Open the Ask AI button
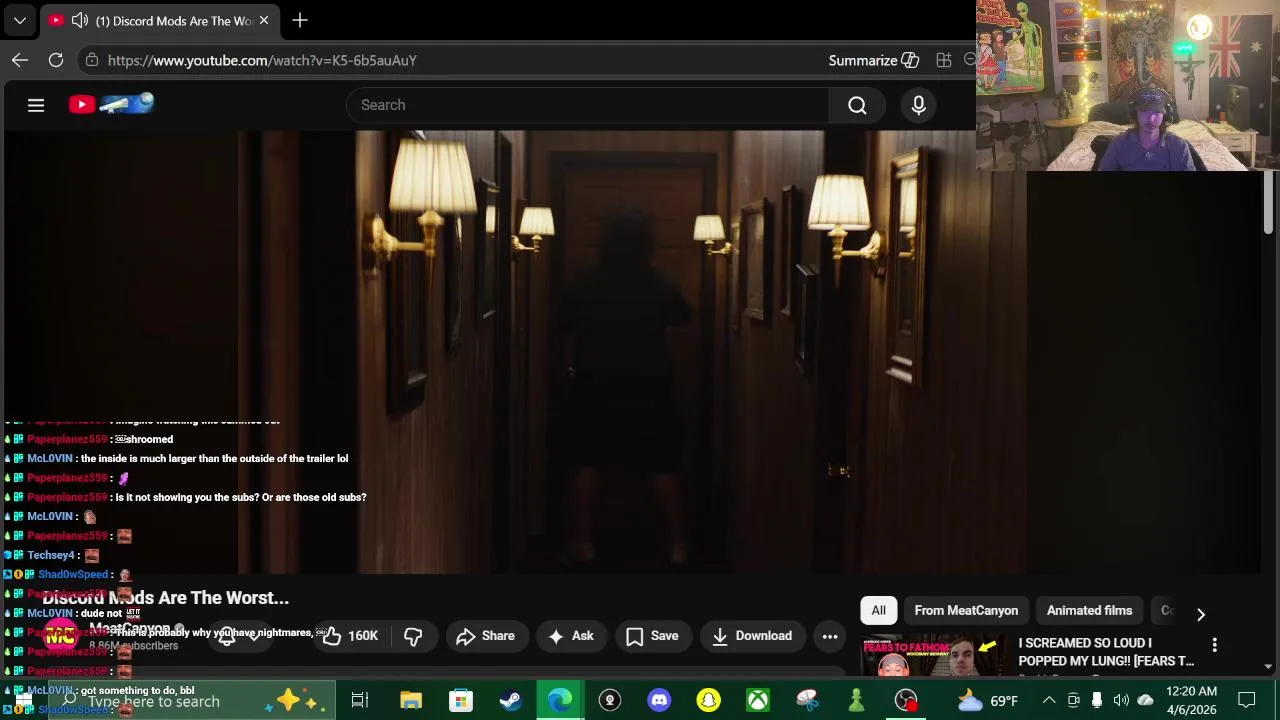 571,636
